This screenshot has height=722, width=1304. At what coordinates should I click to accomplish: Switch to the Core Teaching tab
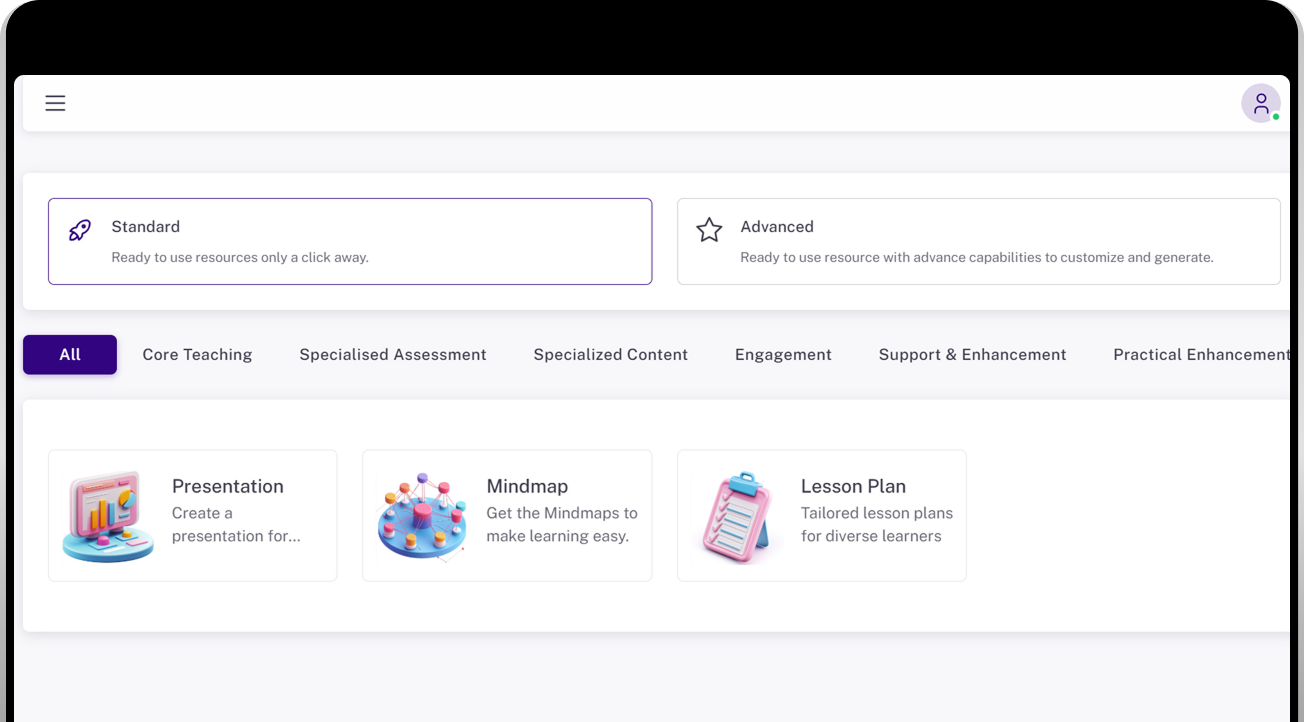tap(197, 355)
